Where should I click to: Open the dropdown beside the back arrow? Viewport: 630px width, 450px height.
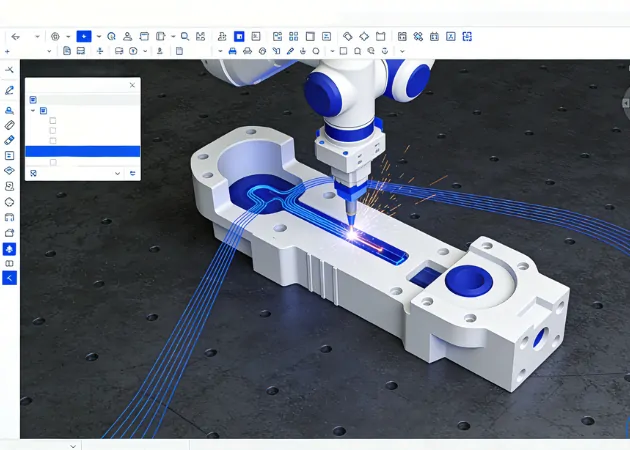point(37,37)
